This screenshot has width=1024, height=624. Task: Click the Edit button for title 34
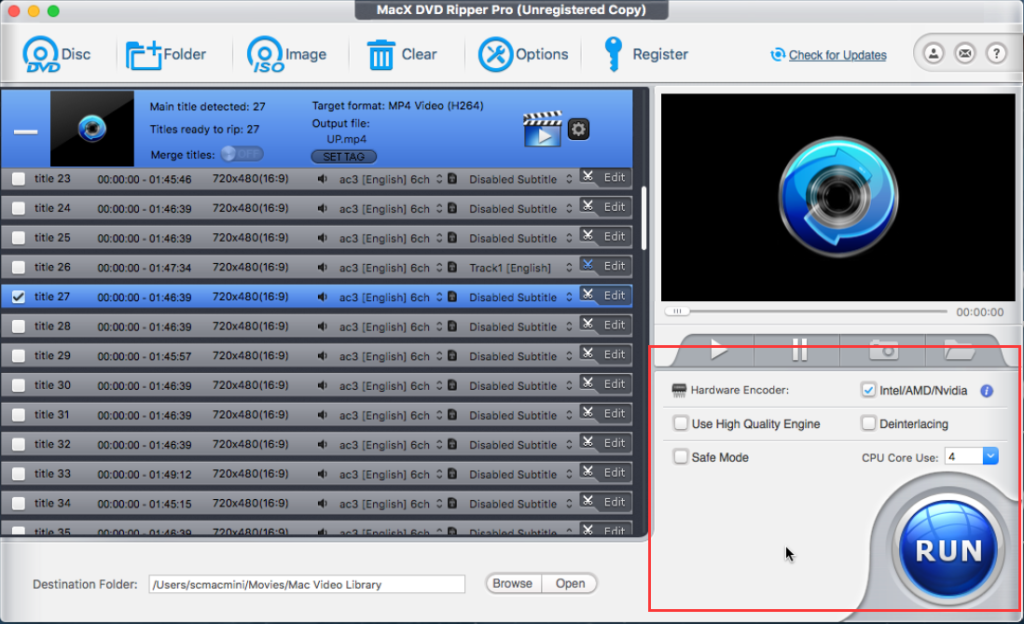tap(605, 502)
